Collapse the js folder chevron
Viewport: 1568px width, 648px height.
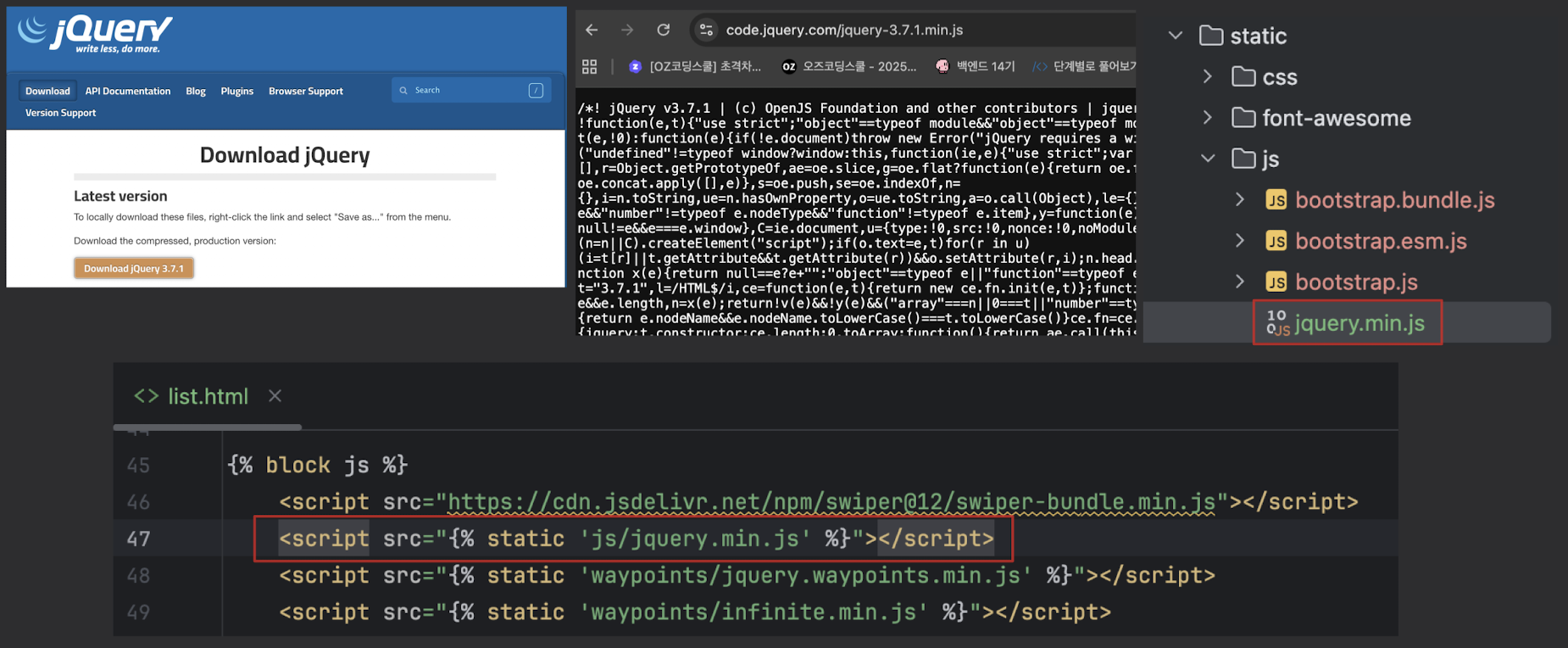pos(1208,159)
